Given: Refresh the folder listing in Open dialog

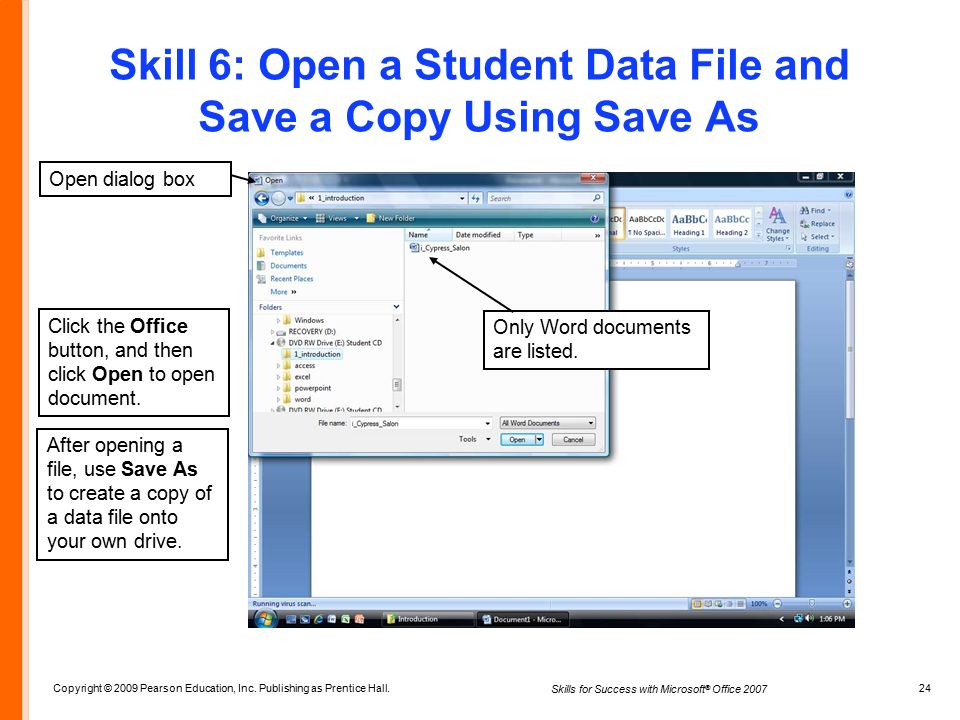Looking at the screenshot, I should click(475, 198).
